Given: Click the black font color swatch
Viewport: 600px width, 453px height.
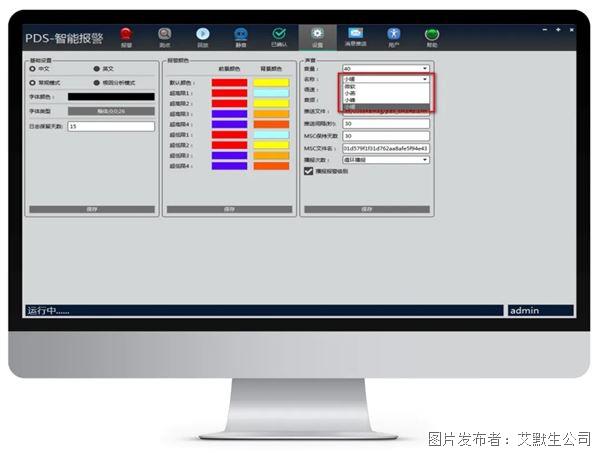Looking at the screenshot, I should point(111,97).
